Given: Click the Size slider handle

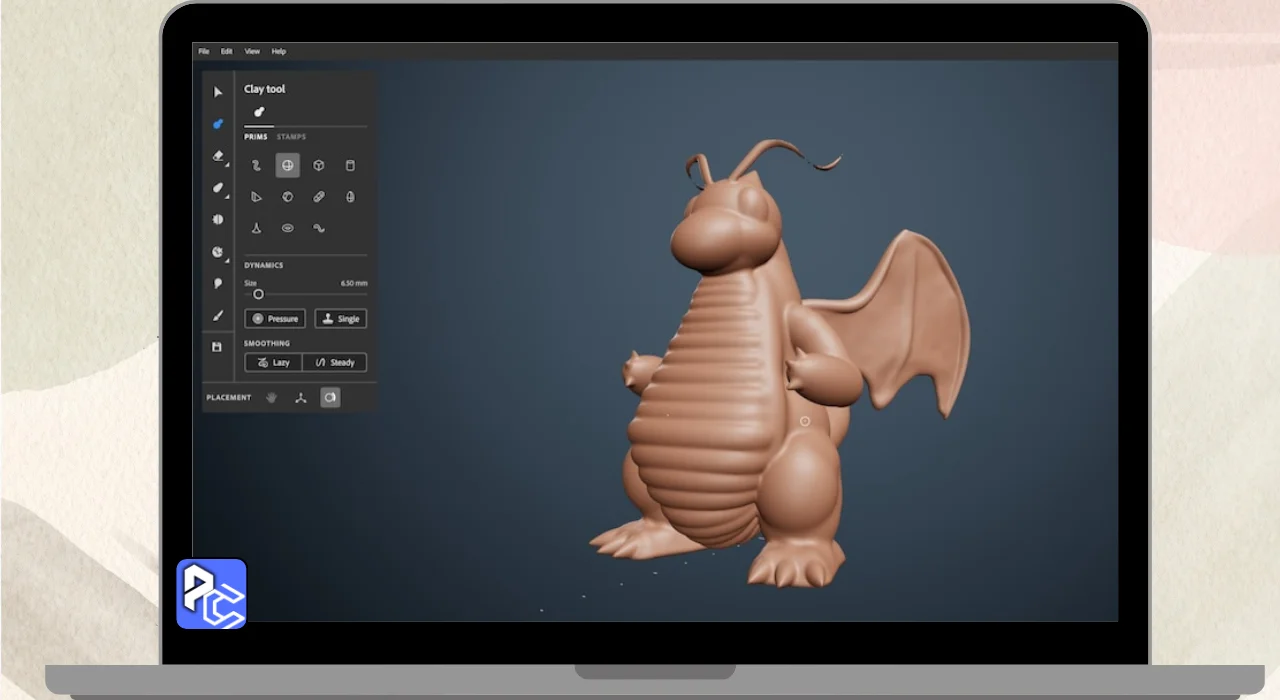Looking at the screenshot, I should click(x=258, y=294).
